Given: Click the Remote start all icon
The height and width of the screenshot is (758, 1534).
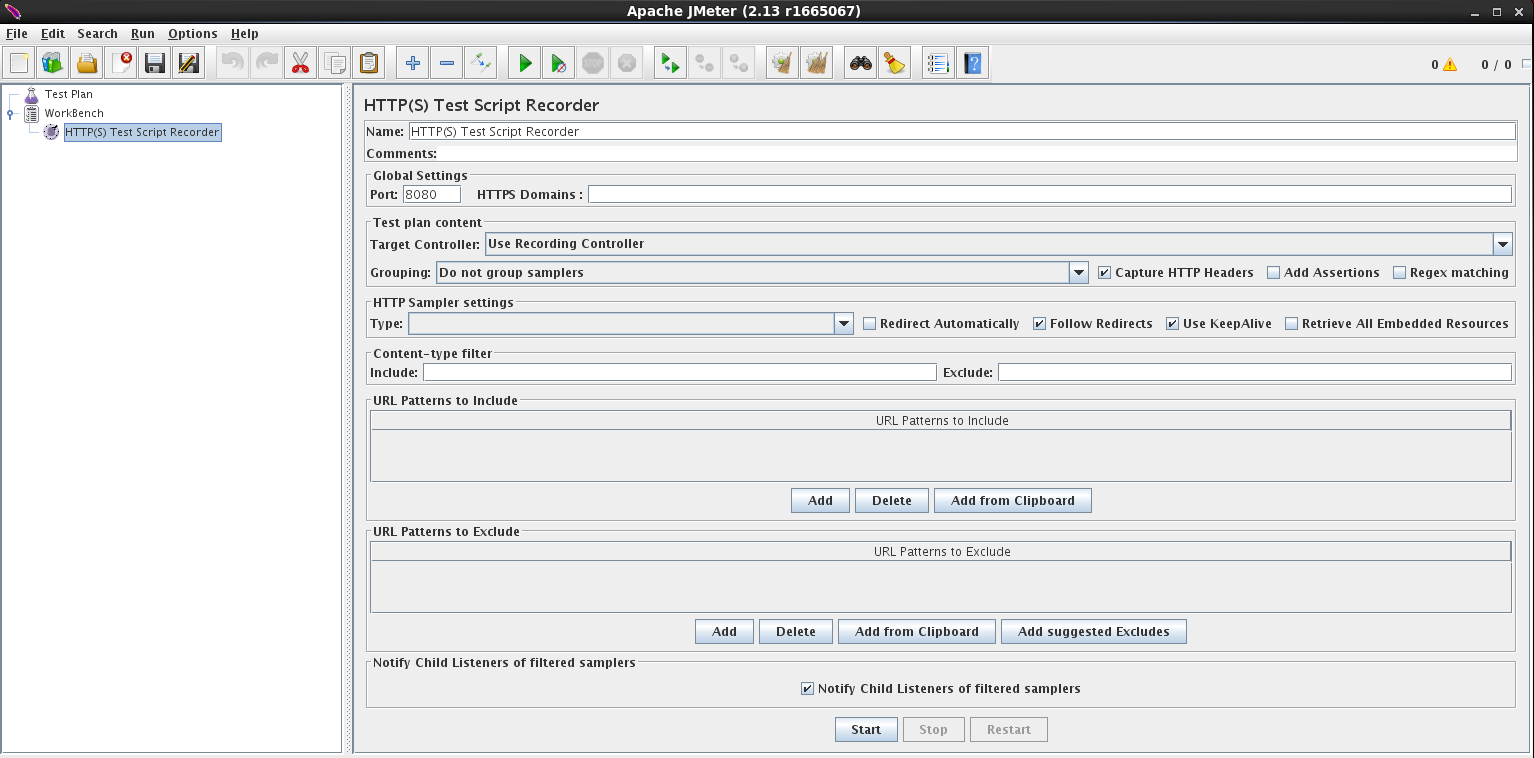Looking at the screenshot, I should tap(671, 63).
